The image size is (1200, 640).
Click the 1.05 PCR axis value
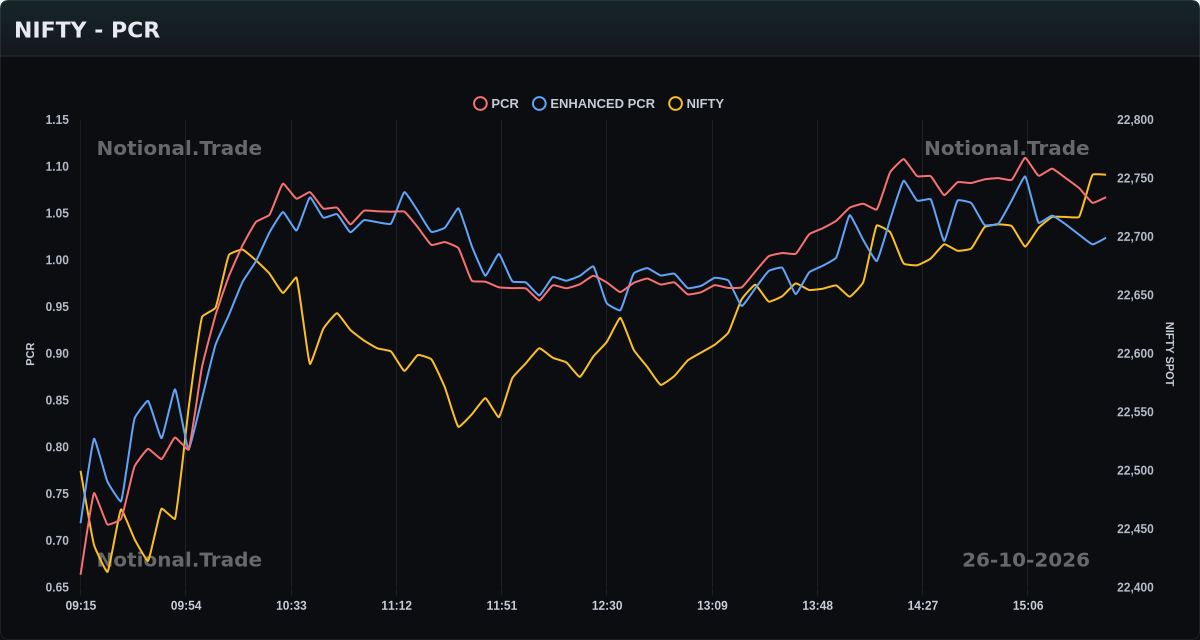[57, 214]
